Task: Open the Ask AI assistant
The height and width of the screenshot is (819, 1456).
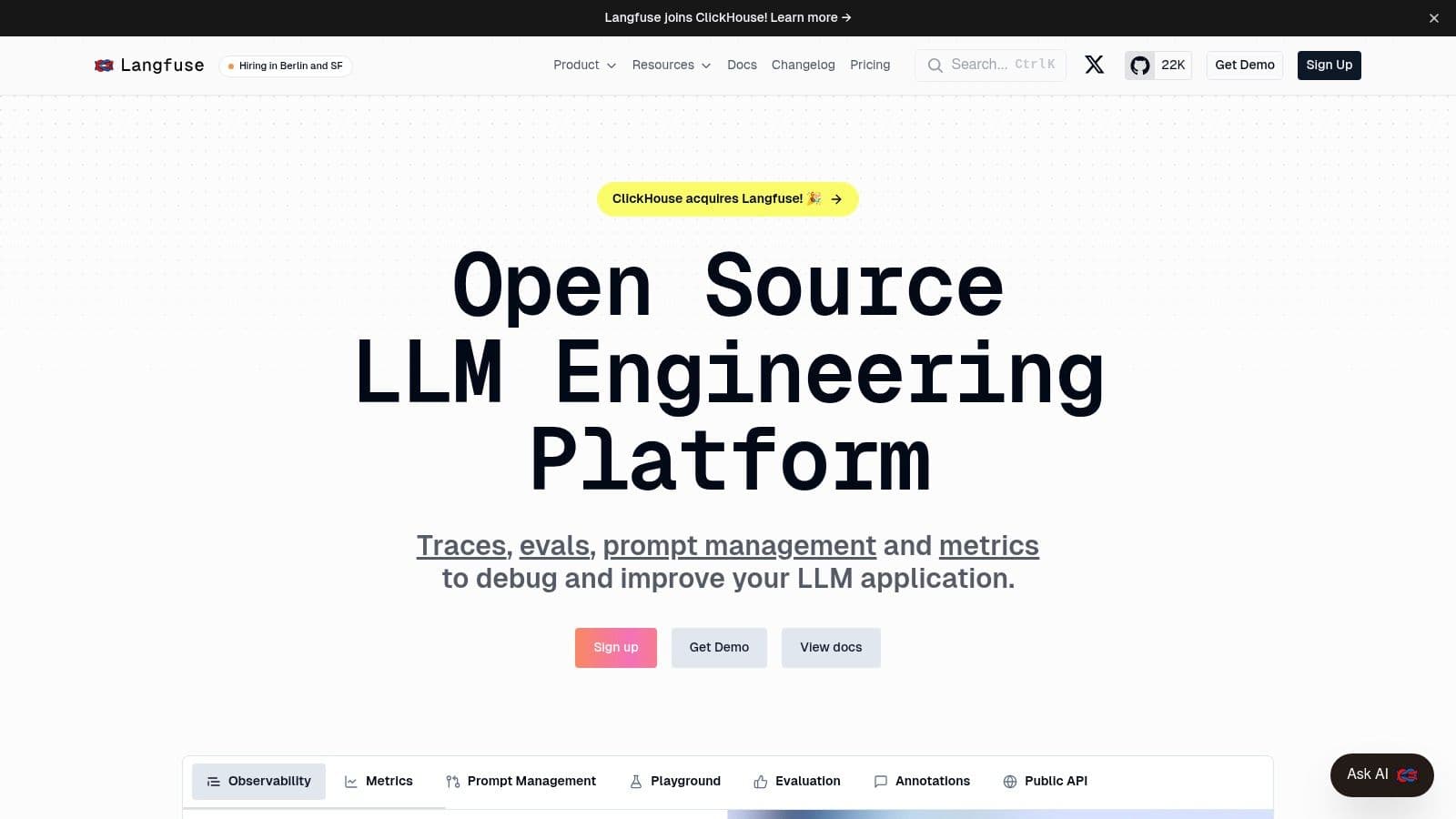Action: pos(1380,774)
